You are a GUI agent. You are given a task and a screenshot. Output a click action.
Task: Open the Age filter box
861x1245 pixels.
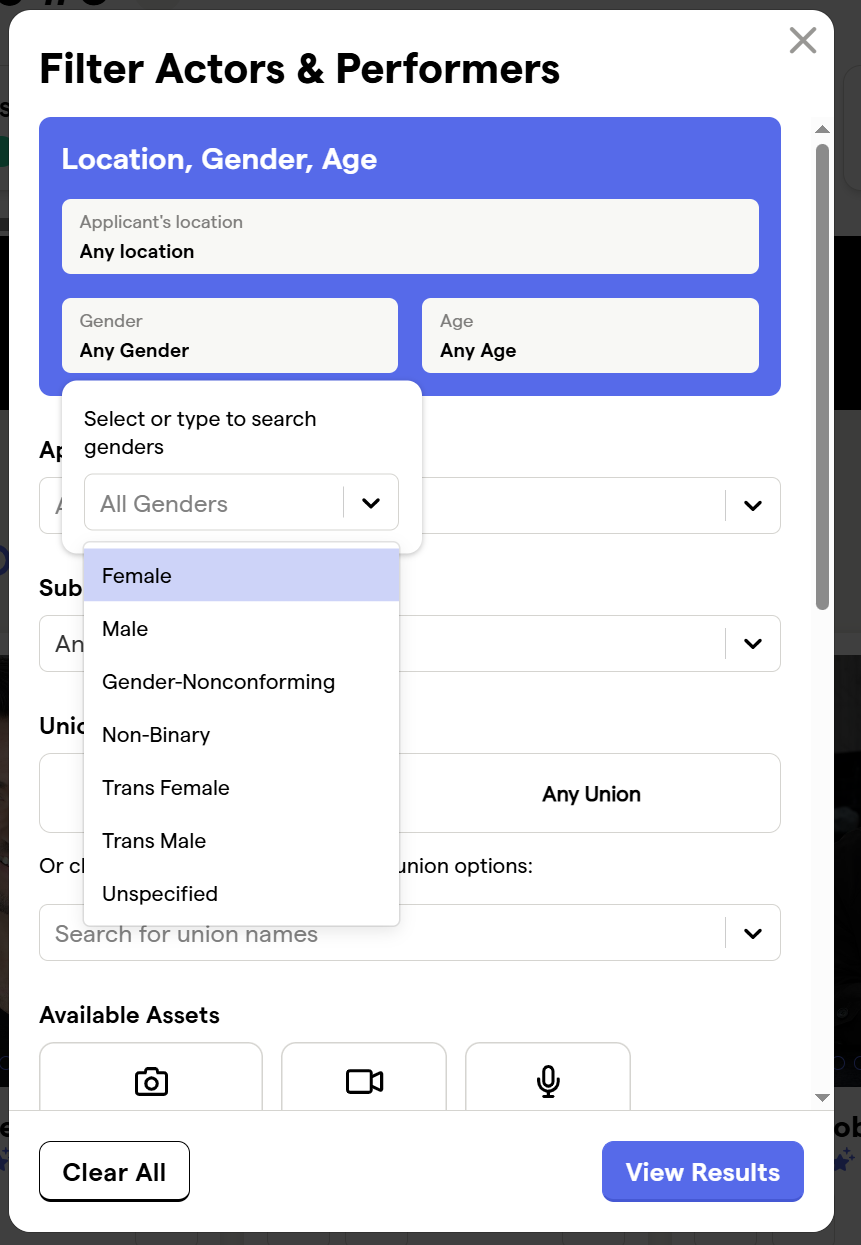click(x=590, y=336)
